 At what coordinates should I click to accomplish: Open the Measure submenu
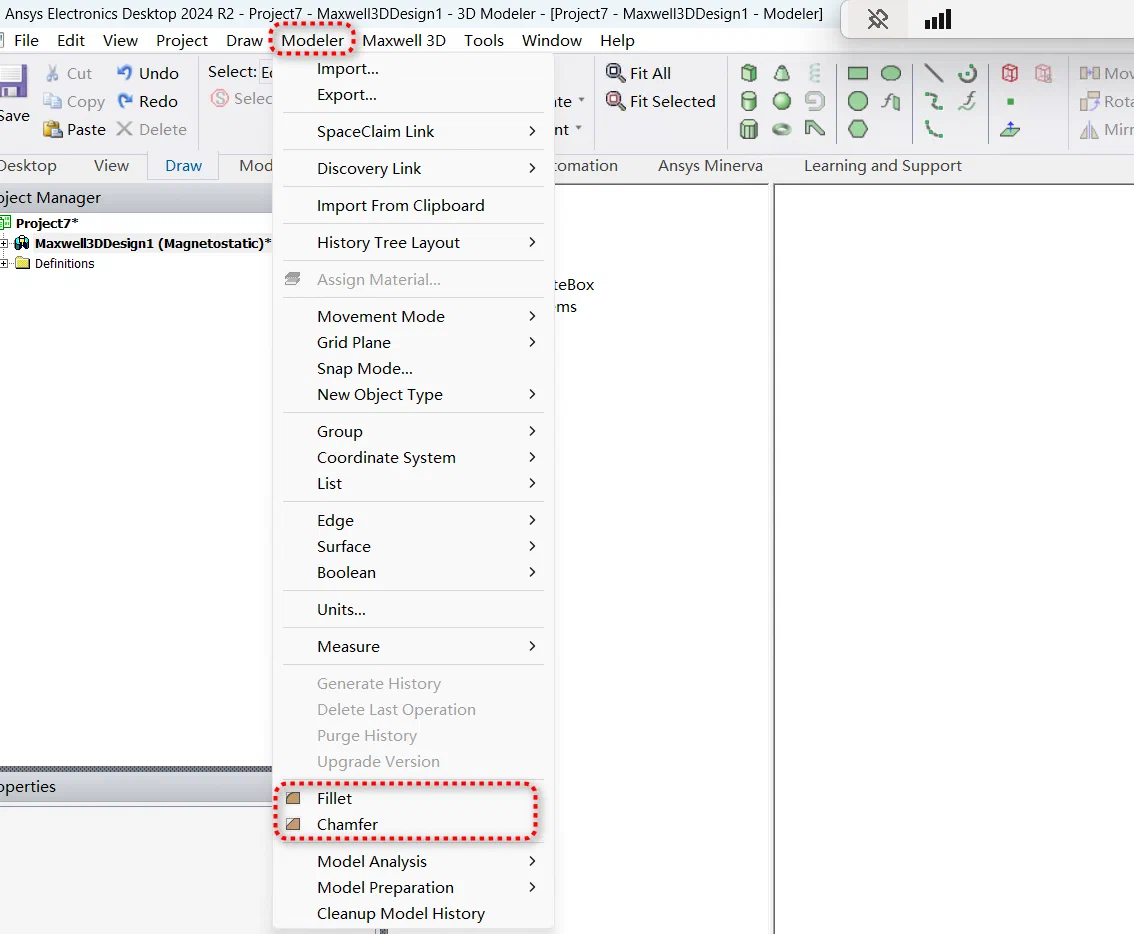(x=413, y=646)
